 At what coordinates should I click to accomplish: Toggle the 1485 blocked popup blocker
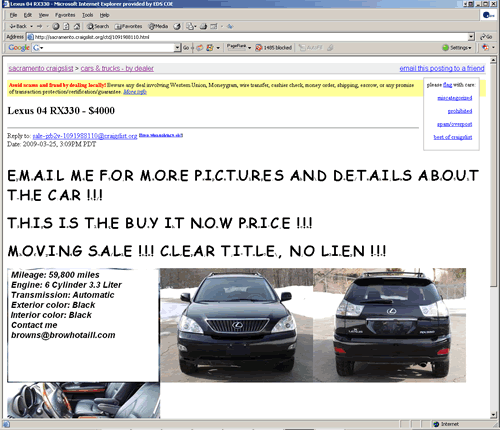(273, 48)
